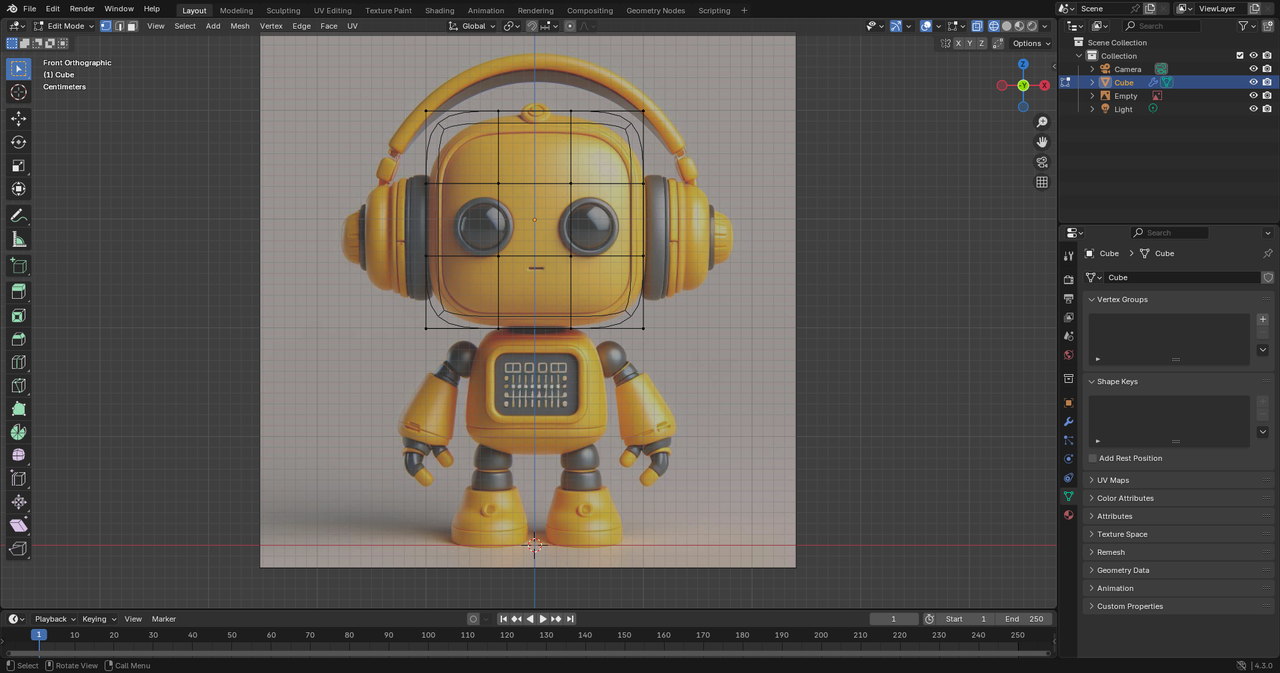Image resolution: width=1280 pixels, height=673 pixels.
Task: Open the Render Properties tab
Action: pos(1068,278)
